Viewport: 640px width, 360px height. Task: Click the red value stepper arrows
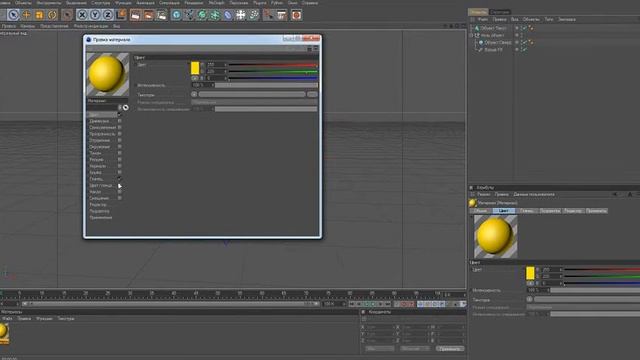226,65
